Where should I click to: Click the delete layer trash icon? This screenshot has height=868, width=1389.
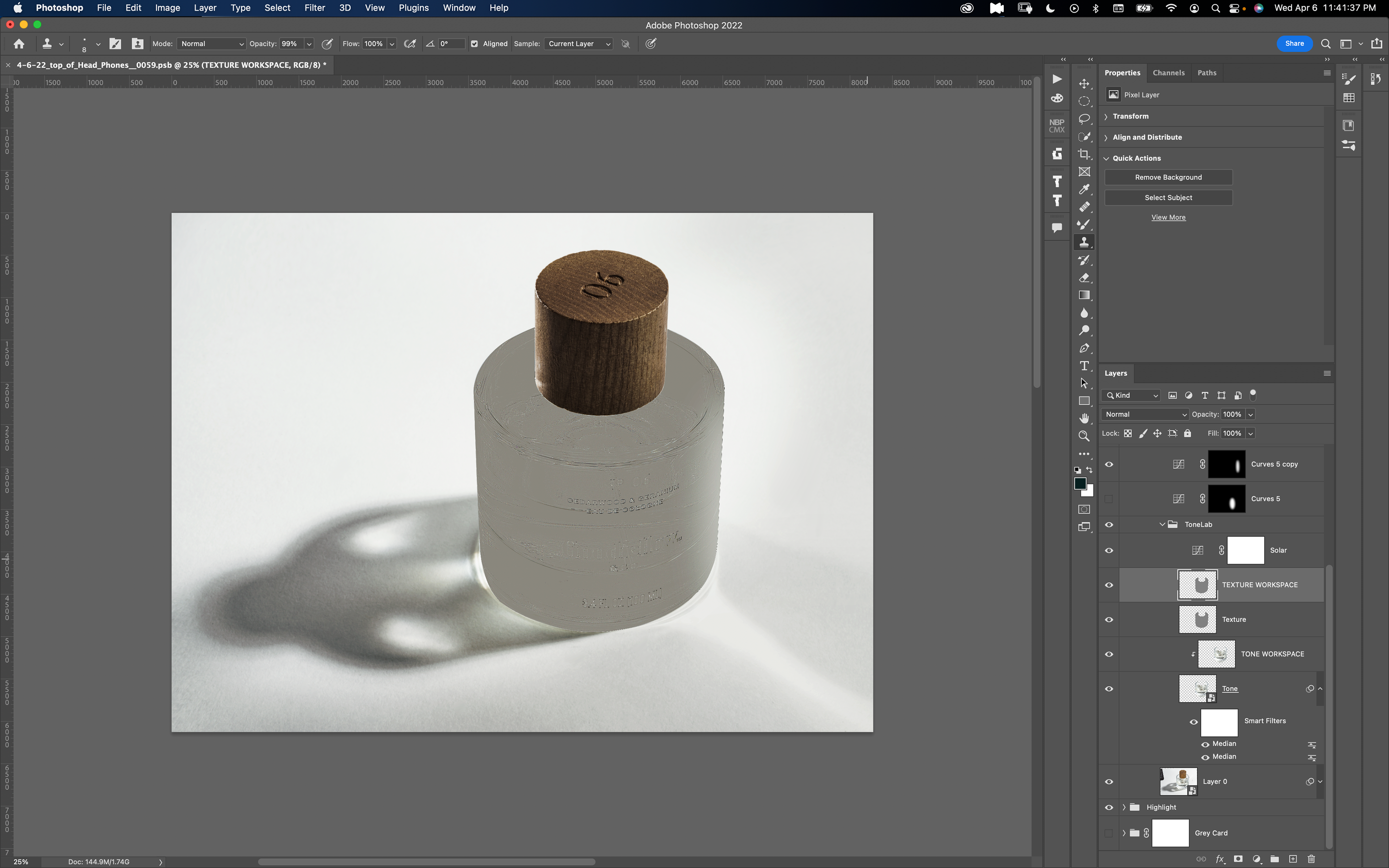(x=1311, y=859)
